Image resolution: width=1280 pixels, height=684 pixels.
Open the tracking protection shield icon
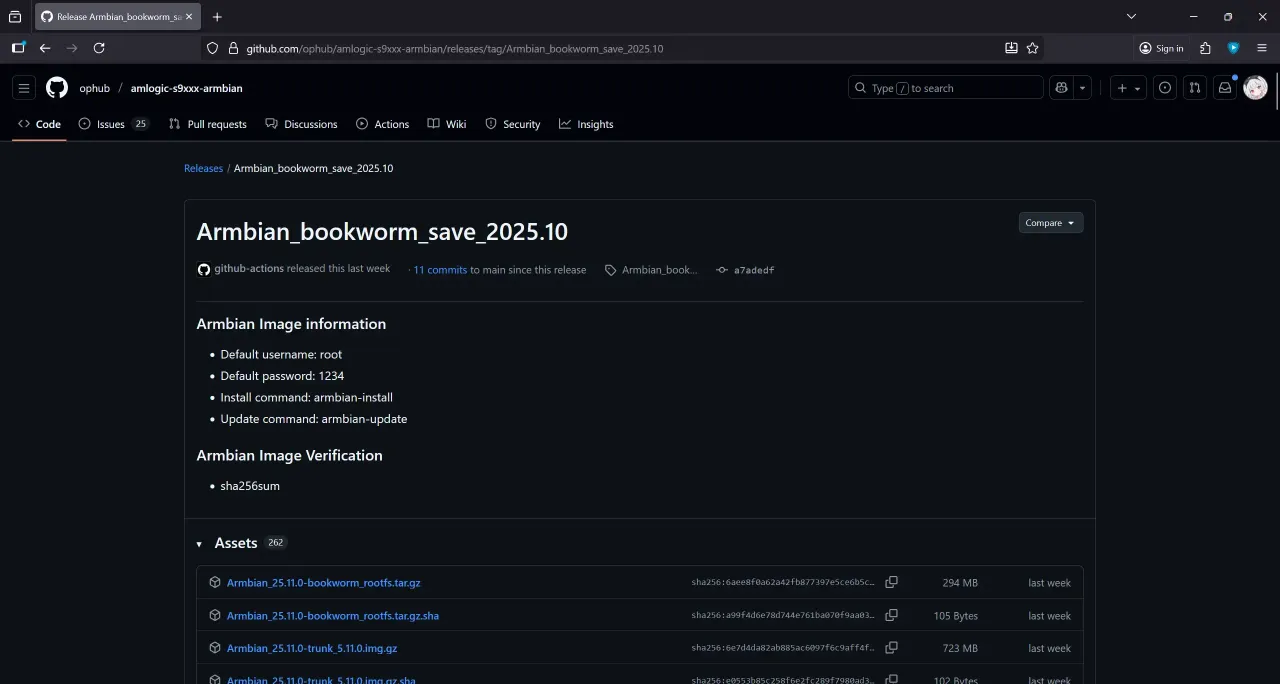(212, 48)
